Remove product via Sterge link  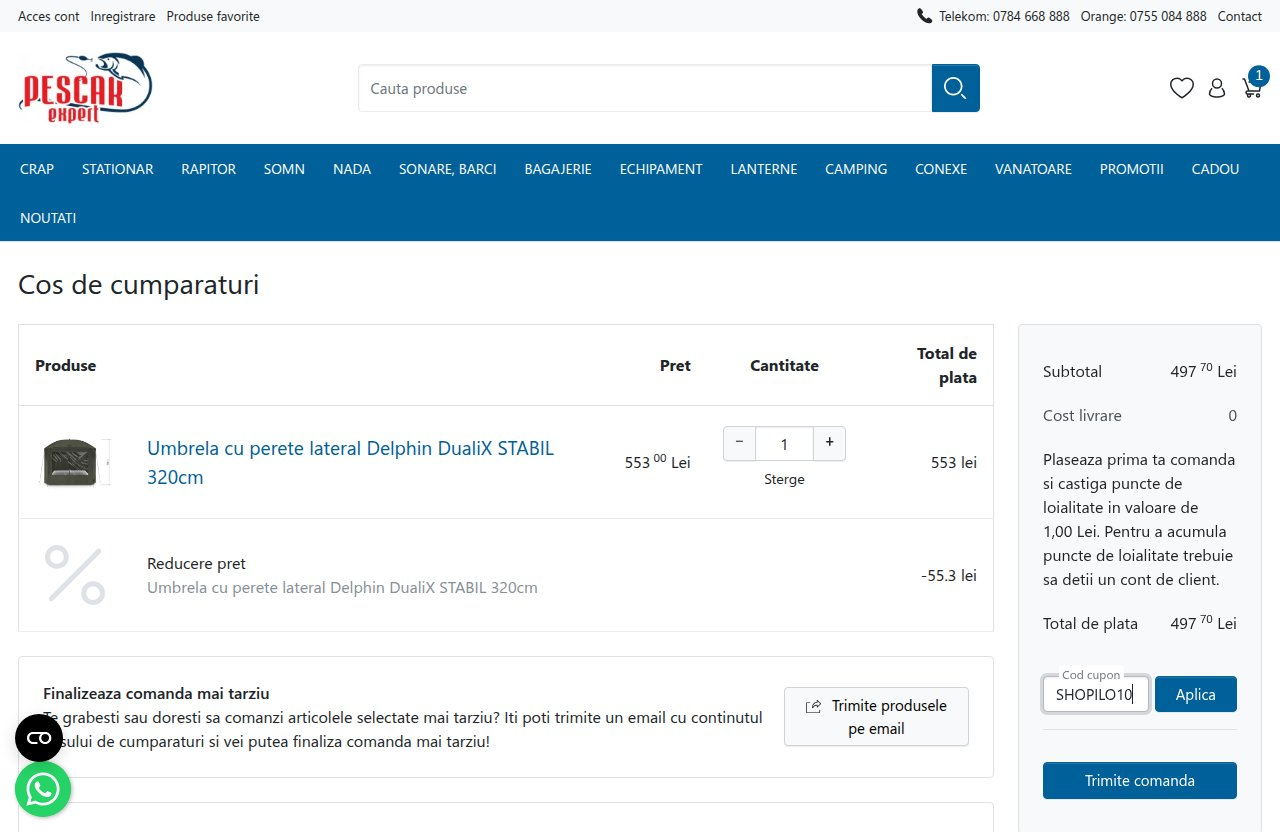pos(784,479)
